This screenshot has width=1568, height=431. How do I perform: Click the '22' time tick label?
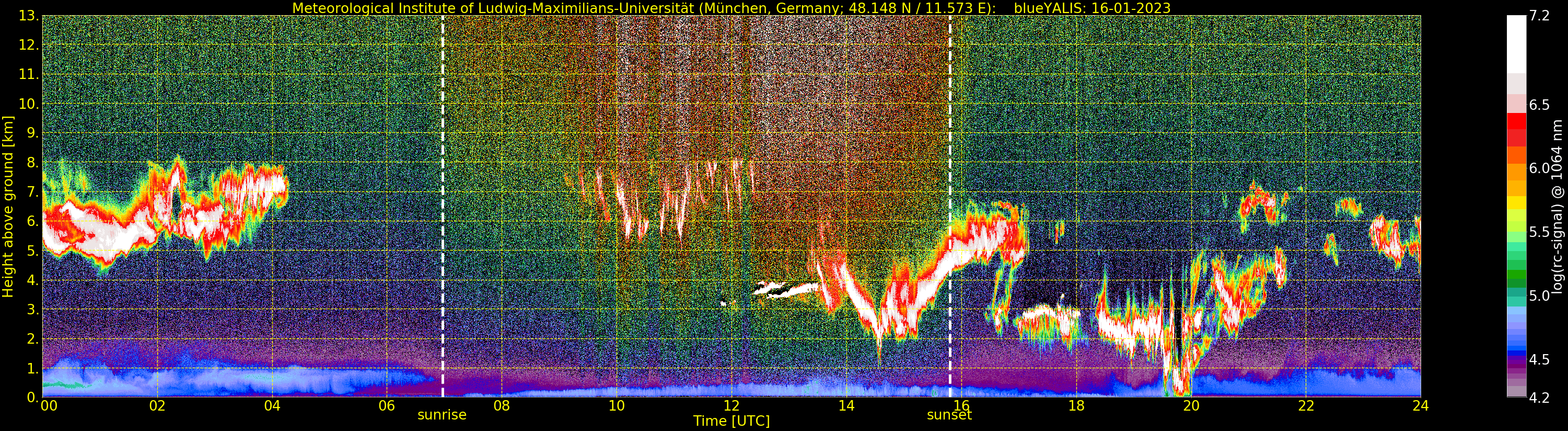tap(1306, 406)
